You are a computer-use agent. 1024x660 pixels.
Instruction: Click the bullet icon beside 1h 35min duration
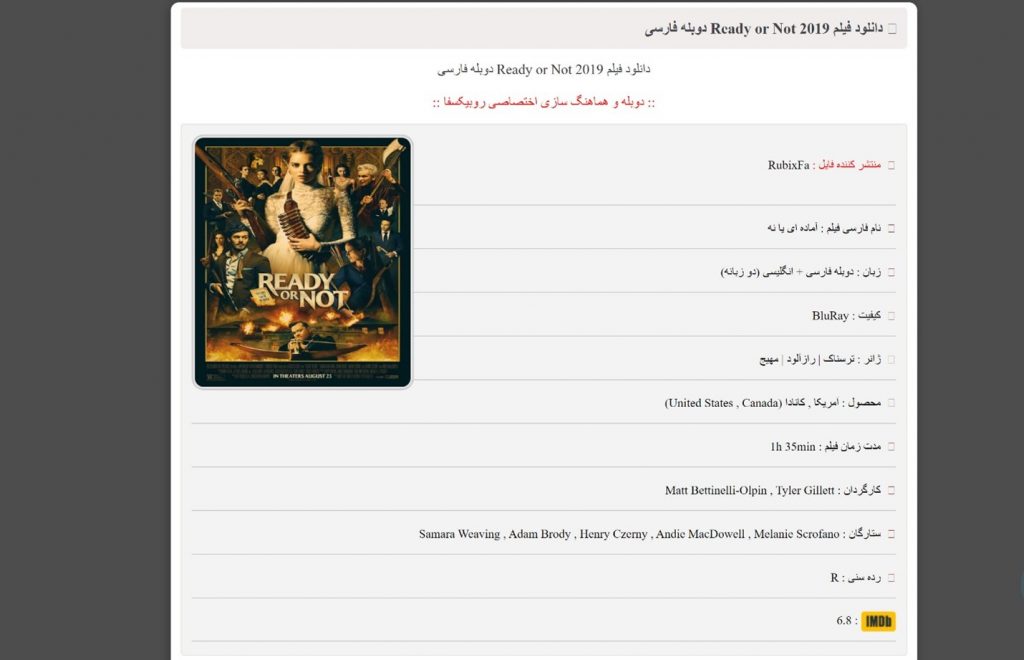click(x=891, y=447)
